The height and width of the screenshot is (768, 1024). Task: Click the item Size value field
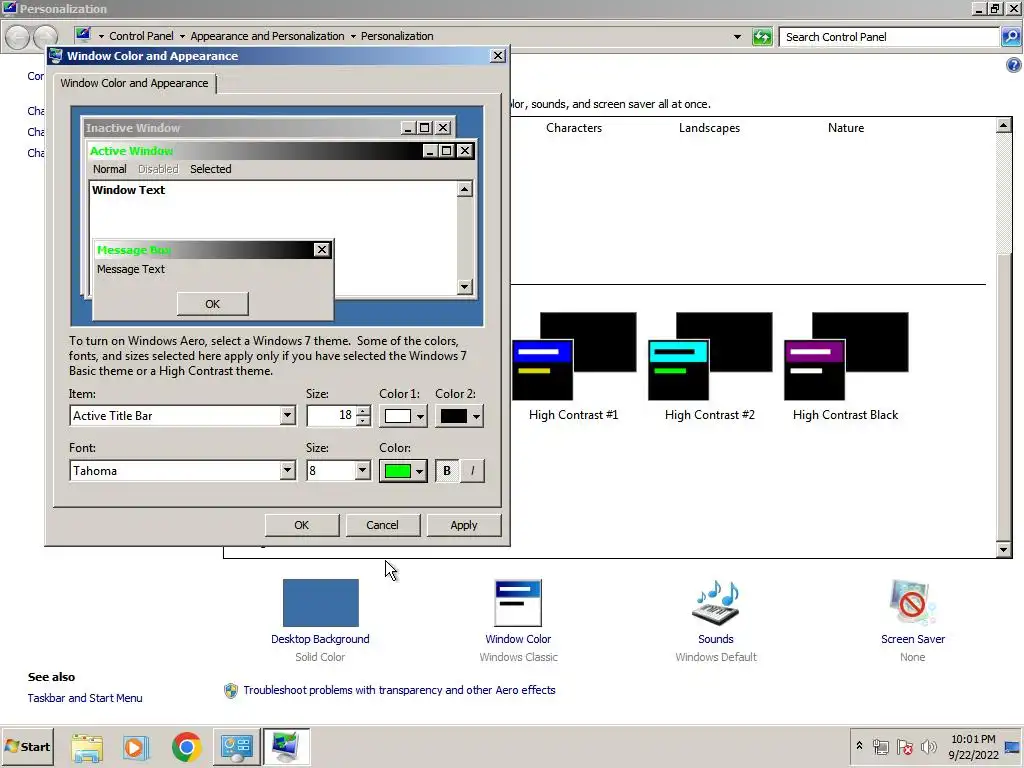(x=331, y=415)
